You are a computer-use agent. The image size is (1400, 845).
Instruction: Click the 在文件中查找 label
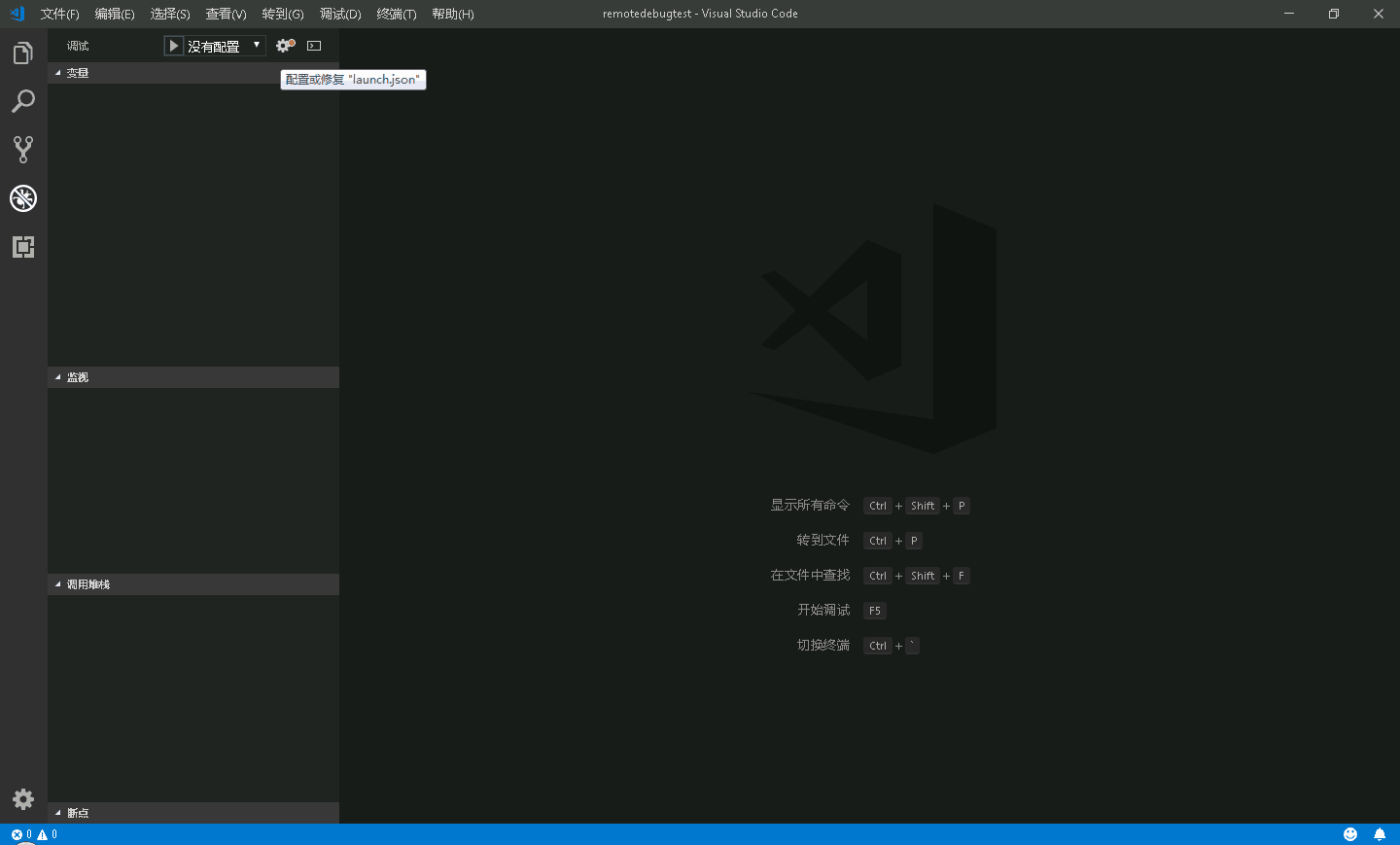click(x=810, y=576)
